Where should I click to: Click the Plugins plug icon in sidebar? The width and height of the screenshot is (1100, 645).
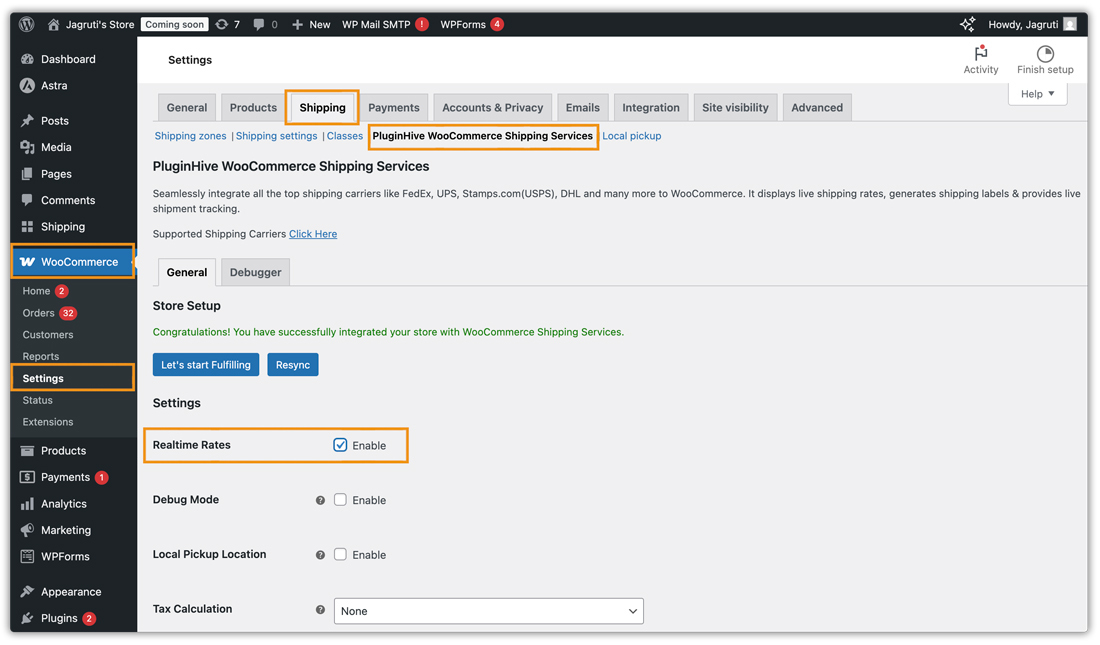click(x=27, y=618)
